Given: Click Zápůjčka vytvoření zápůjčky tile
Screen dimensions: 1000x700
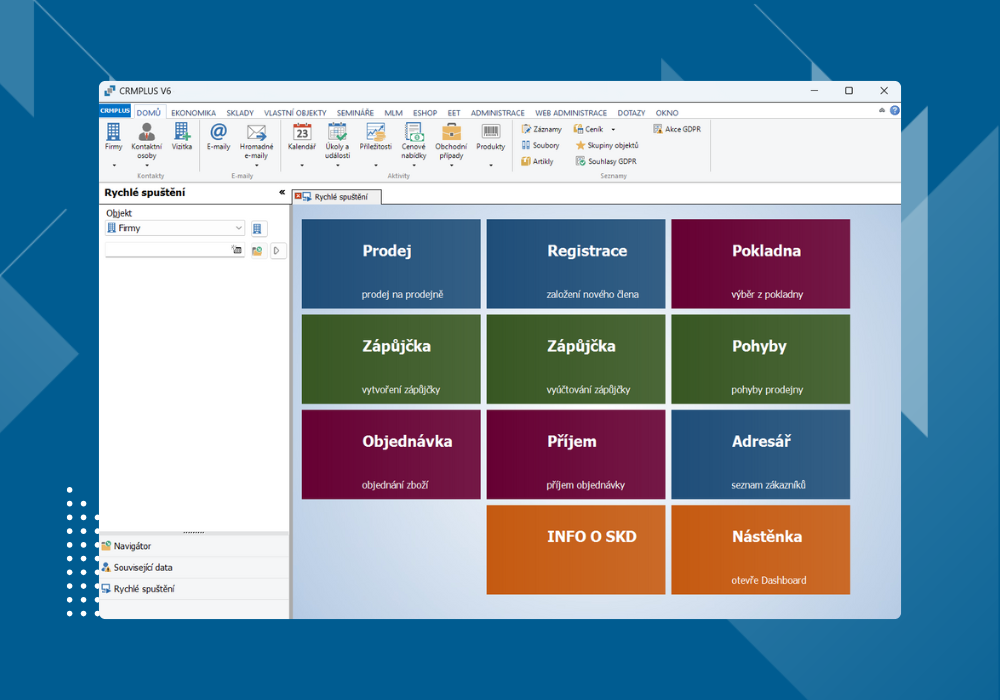Looking at the screenshot, I should [391, 359].
